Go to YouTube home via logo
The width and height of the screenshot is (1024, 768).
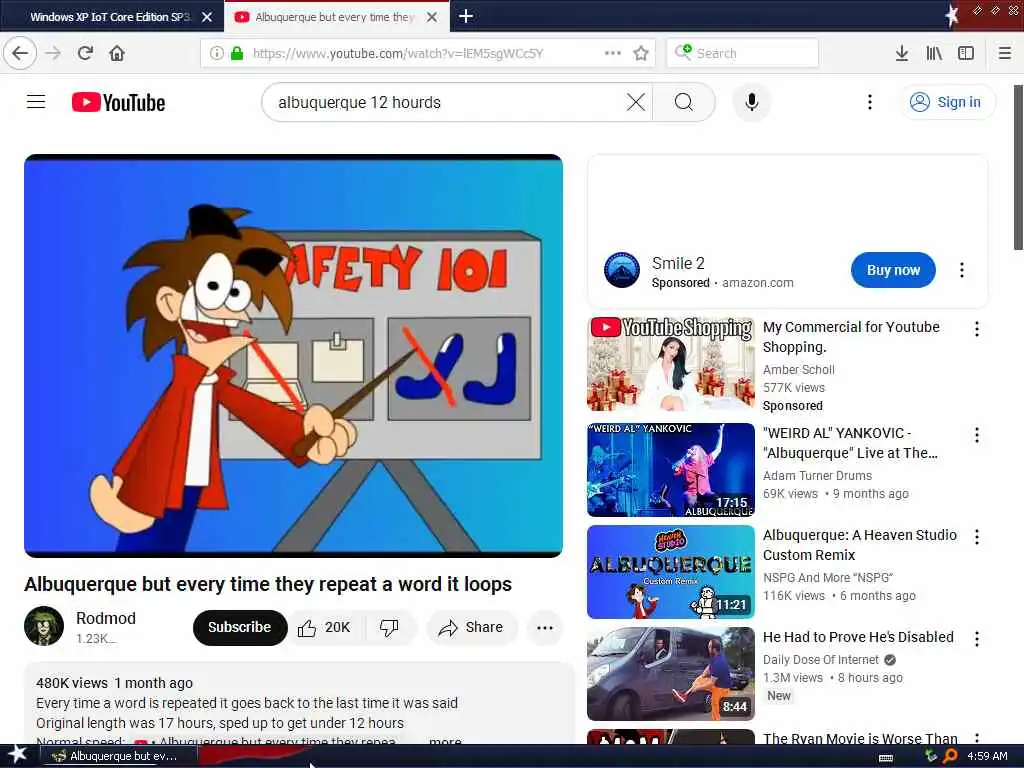pyautogui.click(x=118, y=103)
